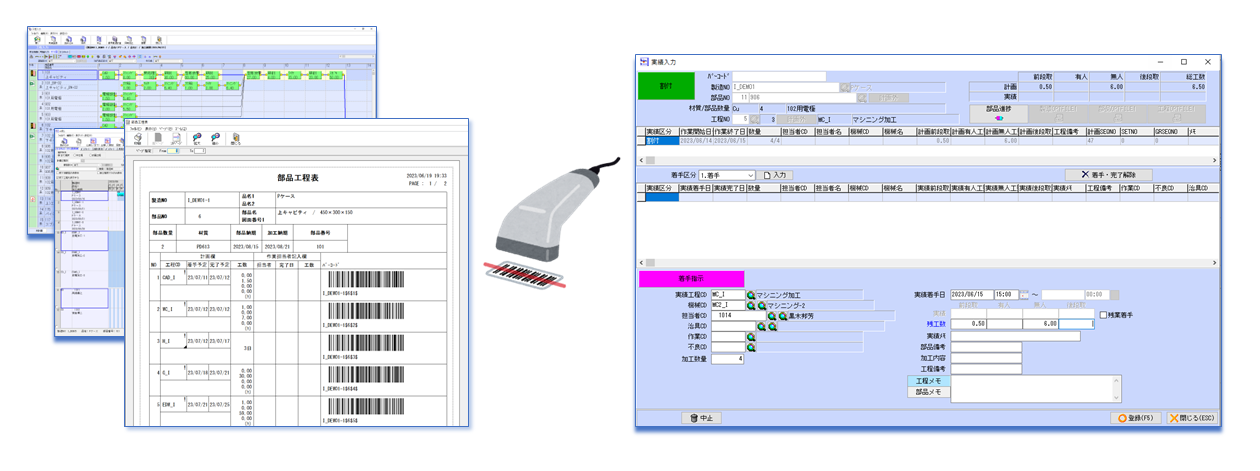Click greyed search icon beside 工程NO field

pos(754,119)
